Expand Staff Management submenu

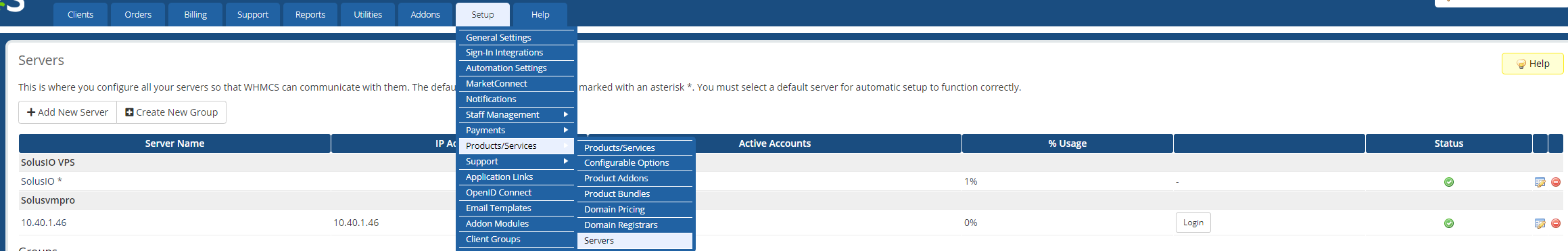click(x=517, y=115)
